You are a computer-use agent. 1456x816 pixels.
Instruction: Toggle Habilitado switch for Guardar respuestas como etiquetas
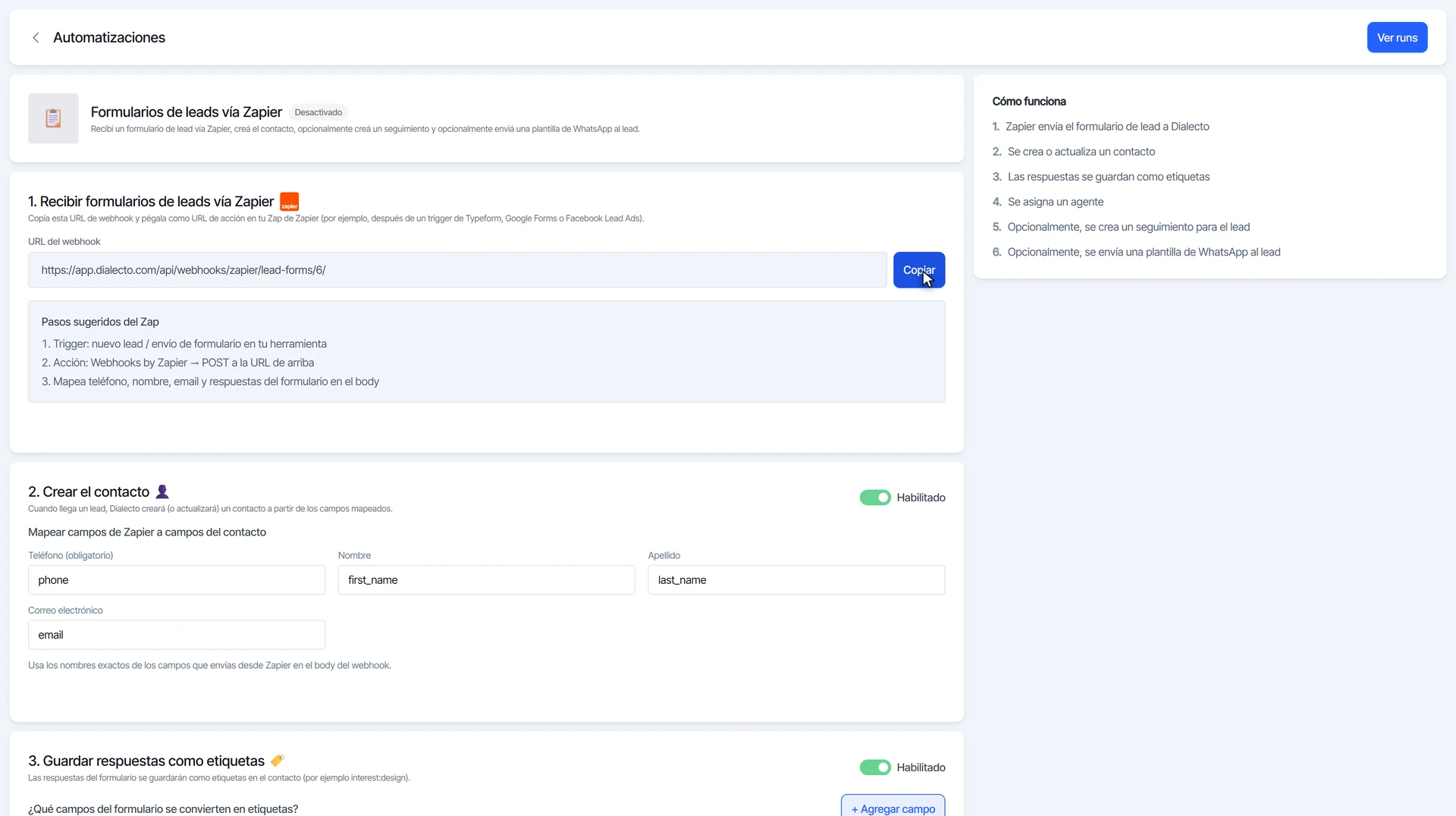click(875, 767)
